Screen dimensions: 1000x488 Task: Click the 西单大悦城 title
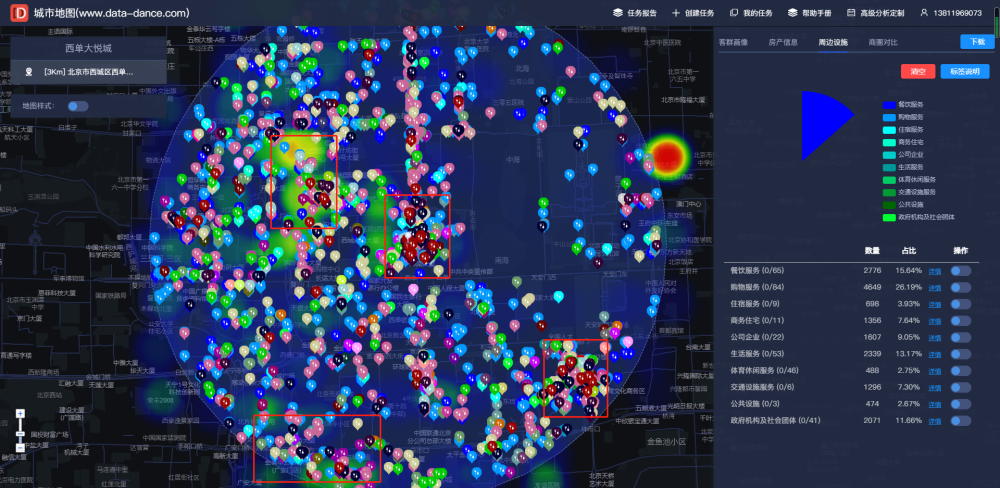89,48
